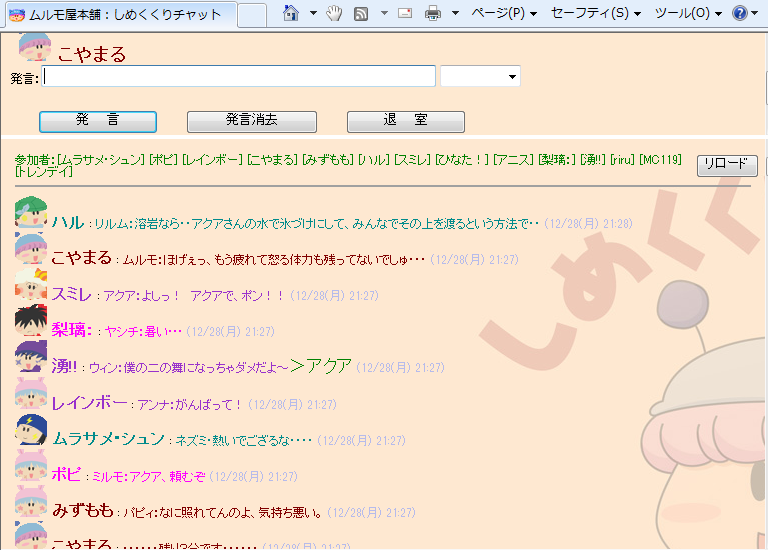Screen dimensions: 768x550
Task: Click 湧!!'s purple-haired avatar icon
Action: 31,356
